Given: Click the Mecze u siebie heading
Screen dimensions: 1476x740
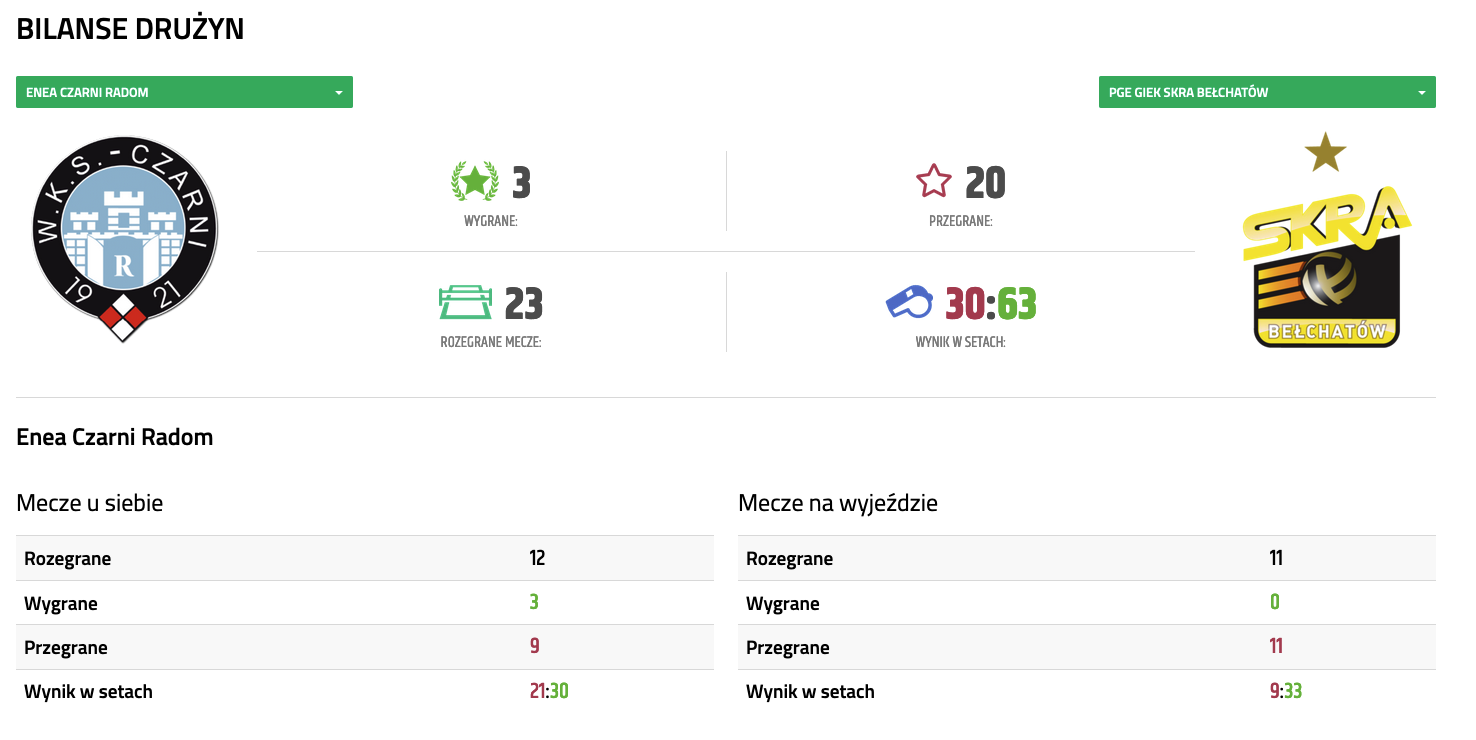Looking at the screenshot, I should pos(90,503).
